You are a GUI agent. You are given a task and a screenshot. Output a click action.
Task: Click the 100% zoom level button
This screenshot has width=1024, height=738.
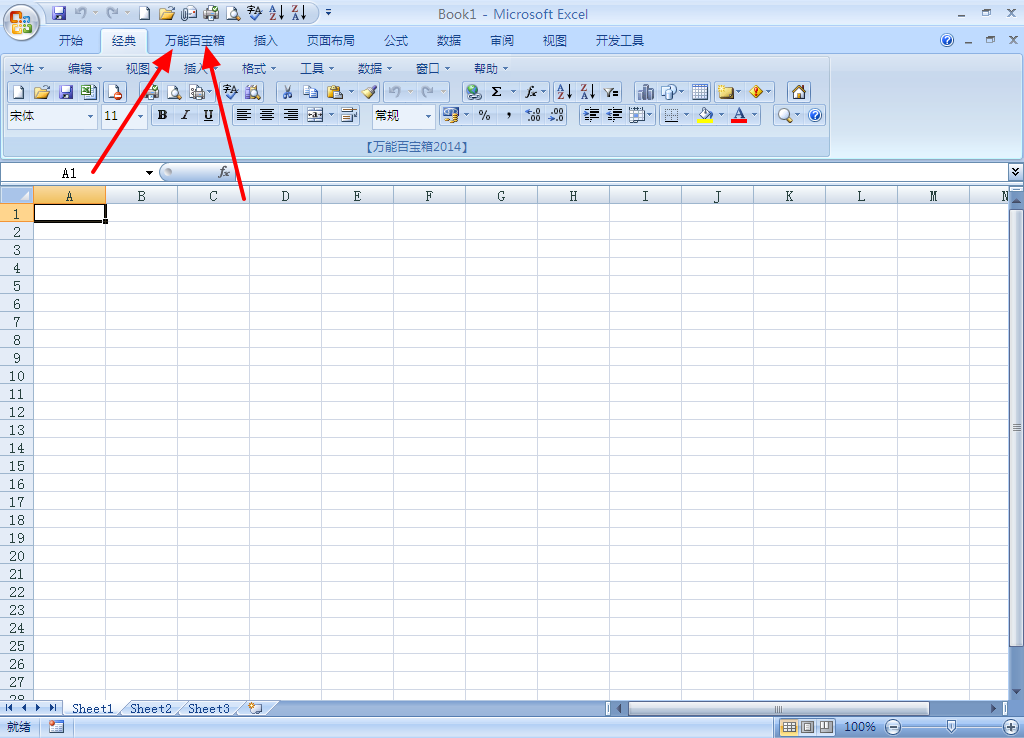(859, 727)
